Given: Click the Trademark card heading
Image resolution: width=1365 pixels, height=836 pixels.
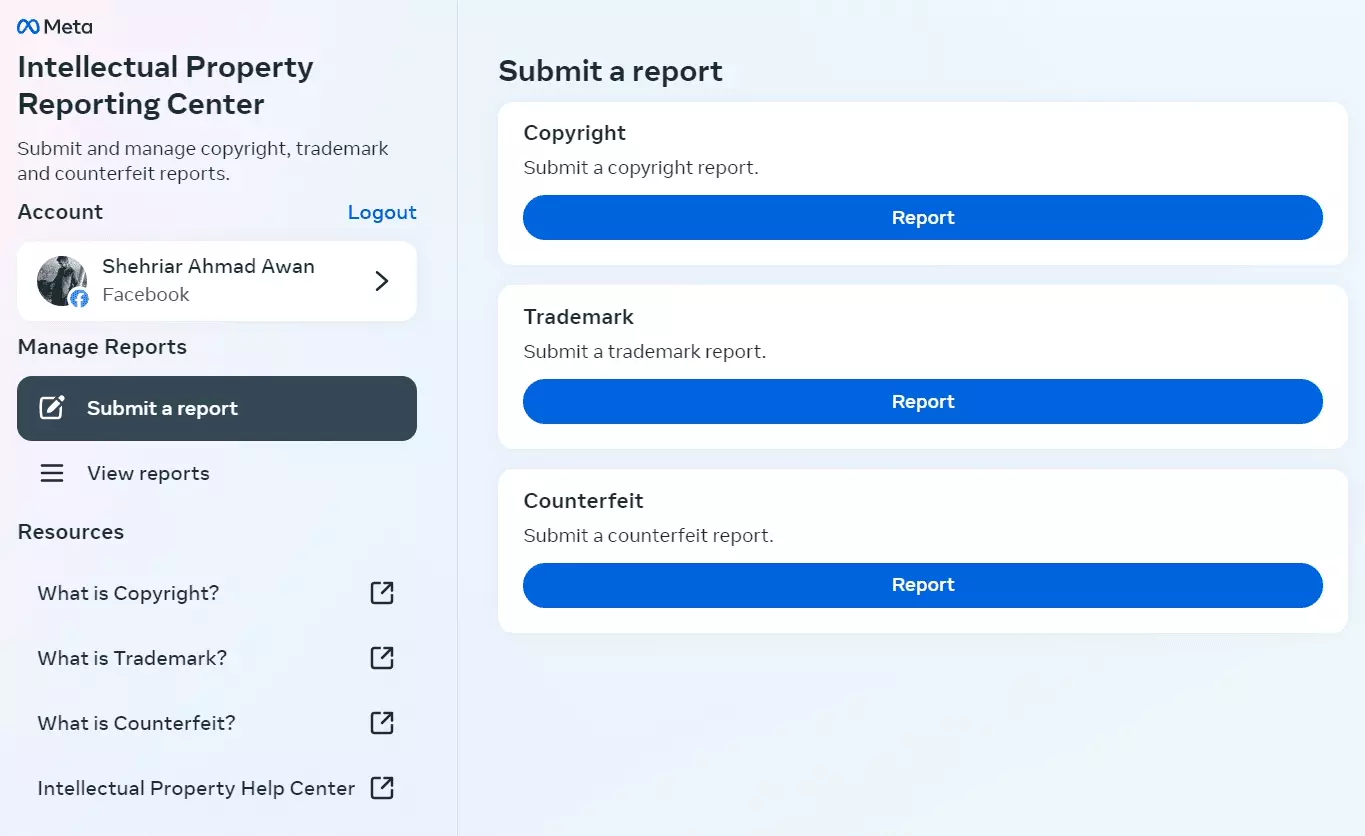Looking at the screenshot, I should [578, 317].
